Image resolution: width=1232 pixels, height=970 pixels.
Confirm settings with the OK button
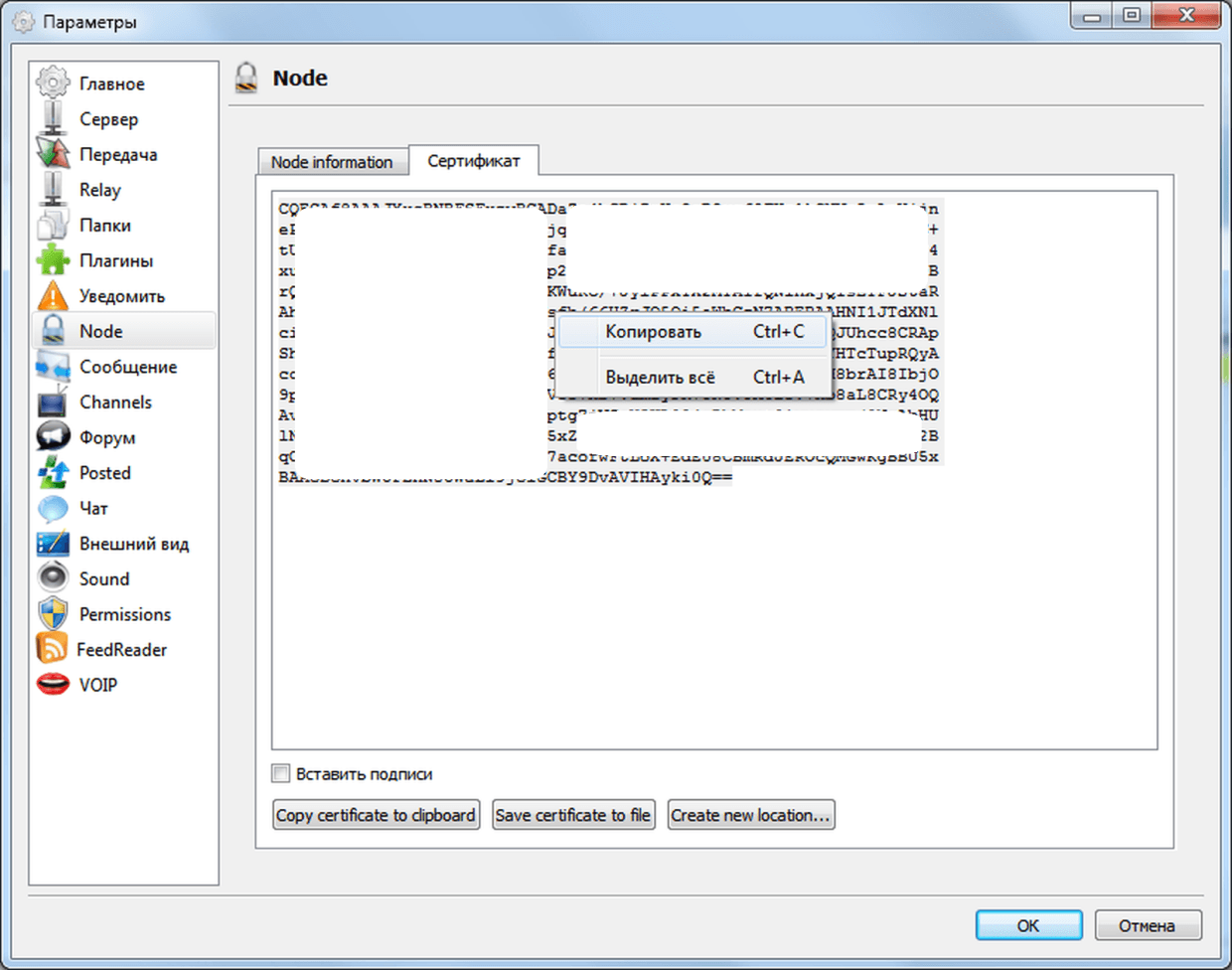click(x=1028, y=925)
